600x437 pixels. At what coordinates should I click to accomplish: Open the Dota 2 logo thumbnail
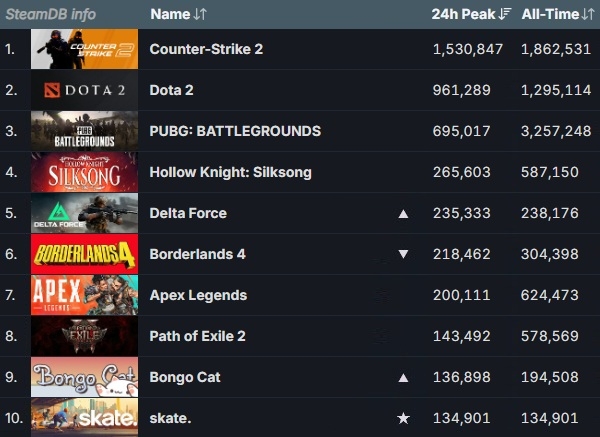click(x=84, y=90)
